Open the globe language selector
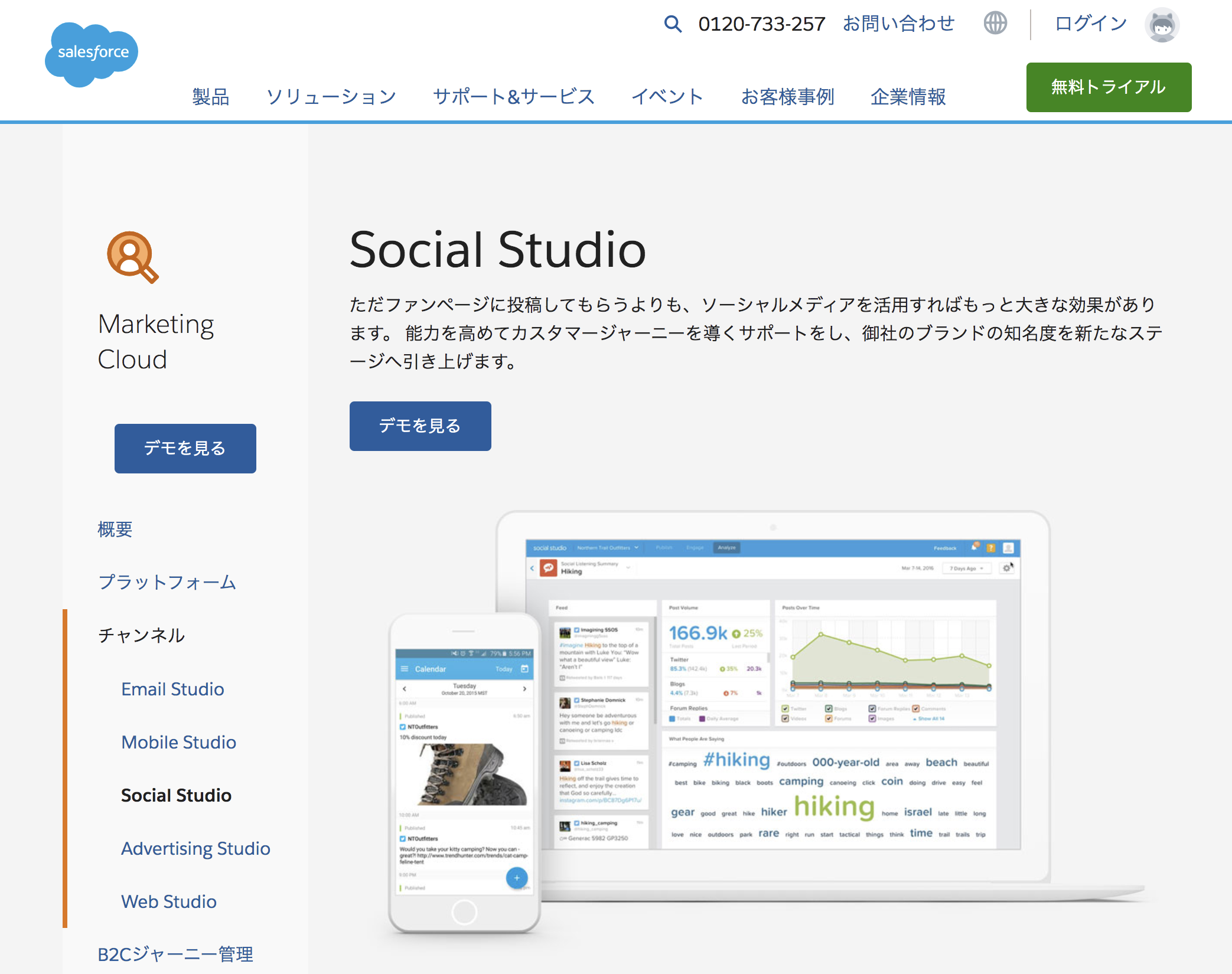This screenshot has width=1232, height=974. (x=995, y=24)
